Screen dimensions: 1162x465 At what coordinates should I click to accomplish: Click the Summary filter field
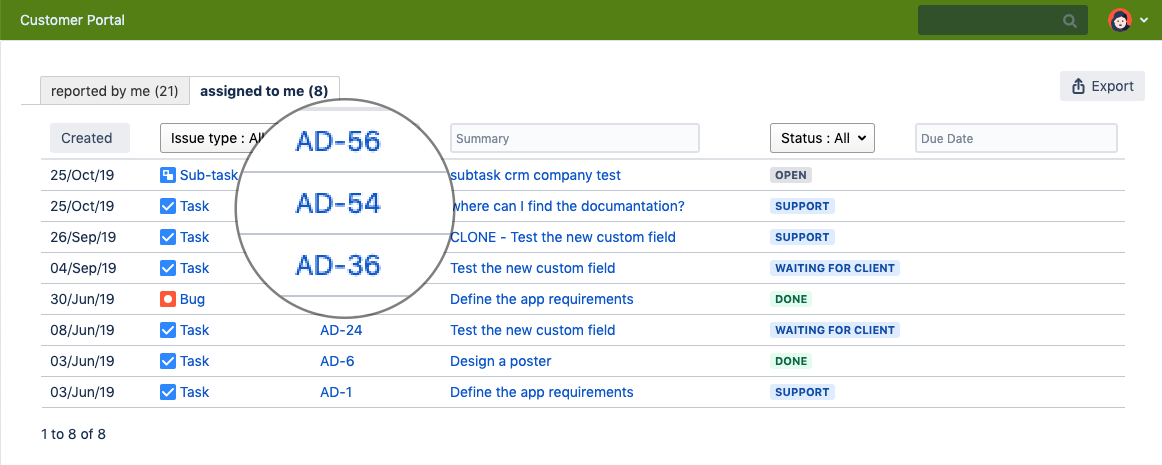point(574,138)
